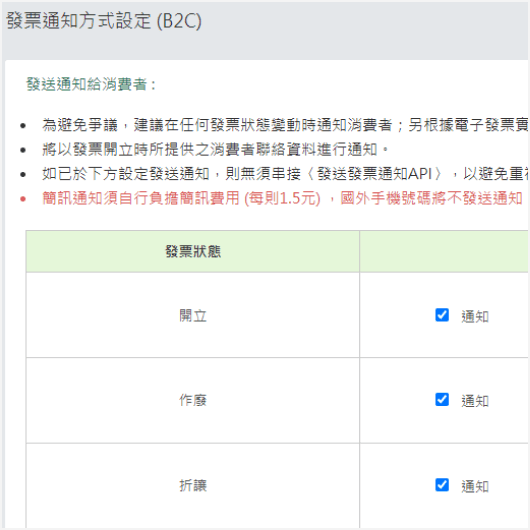Select the 折讓 status cell
Screen dimensions: 530x530
(x=193, y=486)
